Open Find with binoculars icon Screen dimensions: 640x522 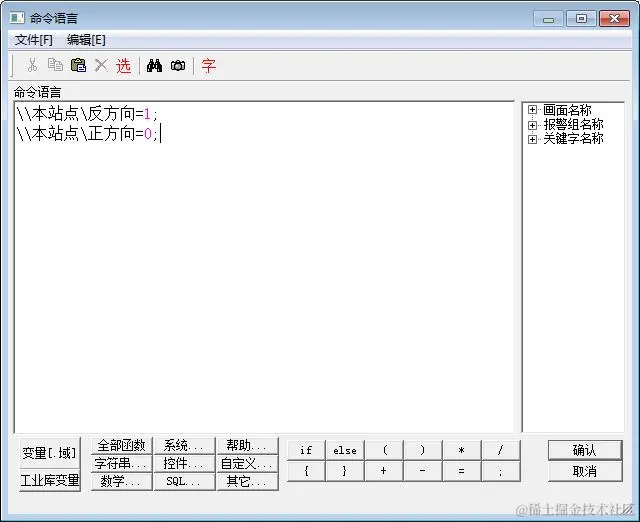pos(154,65)
